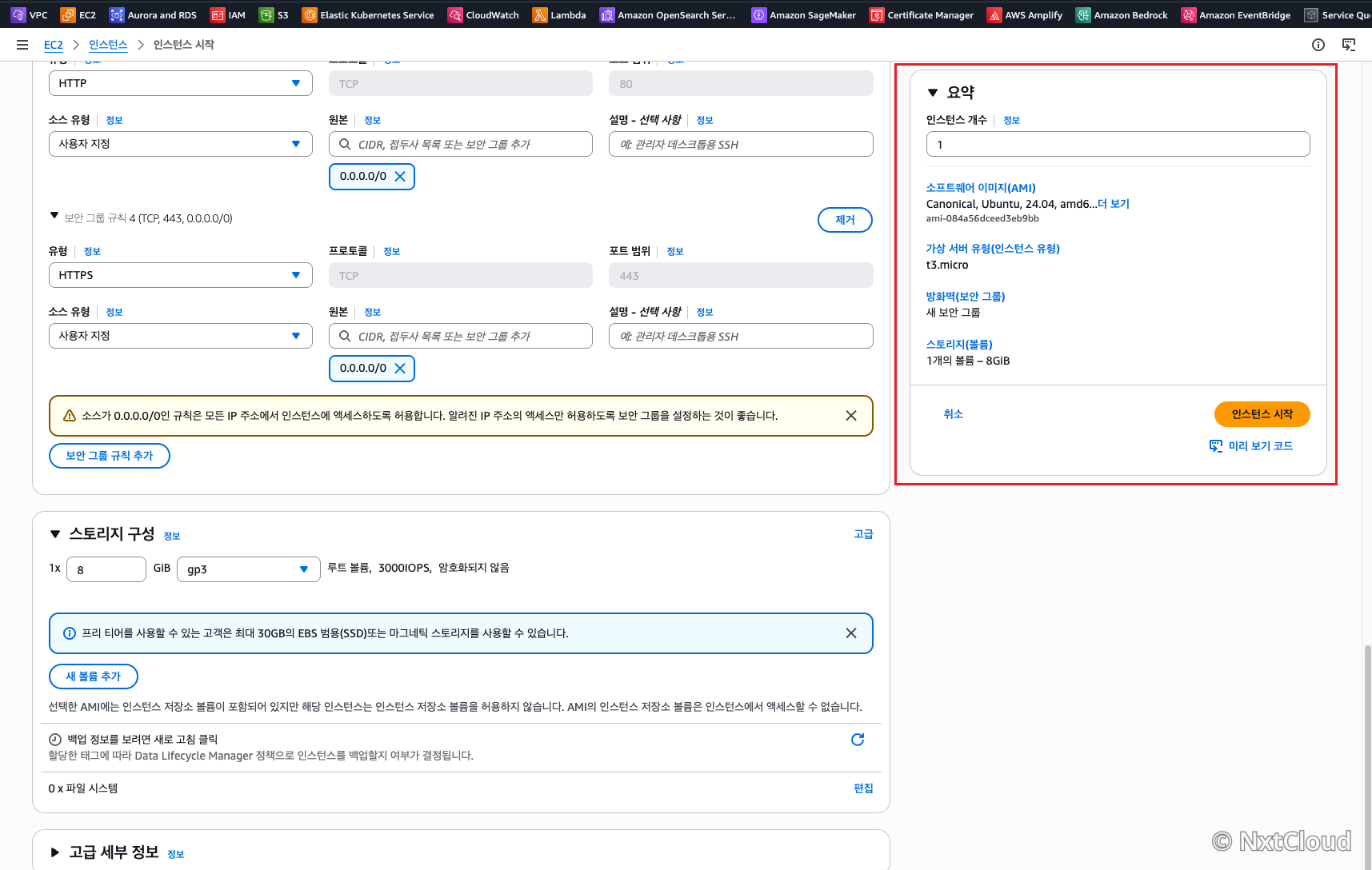Click the volume size field showing 8
This screenshot has height=870, width=1372.
(x=106, y=569)
